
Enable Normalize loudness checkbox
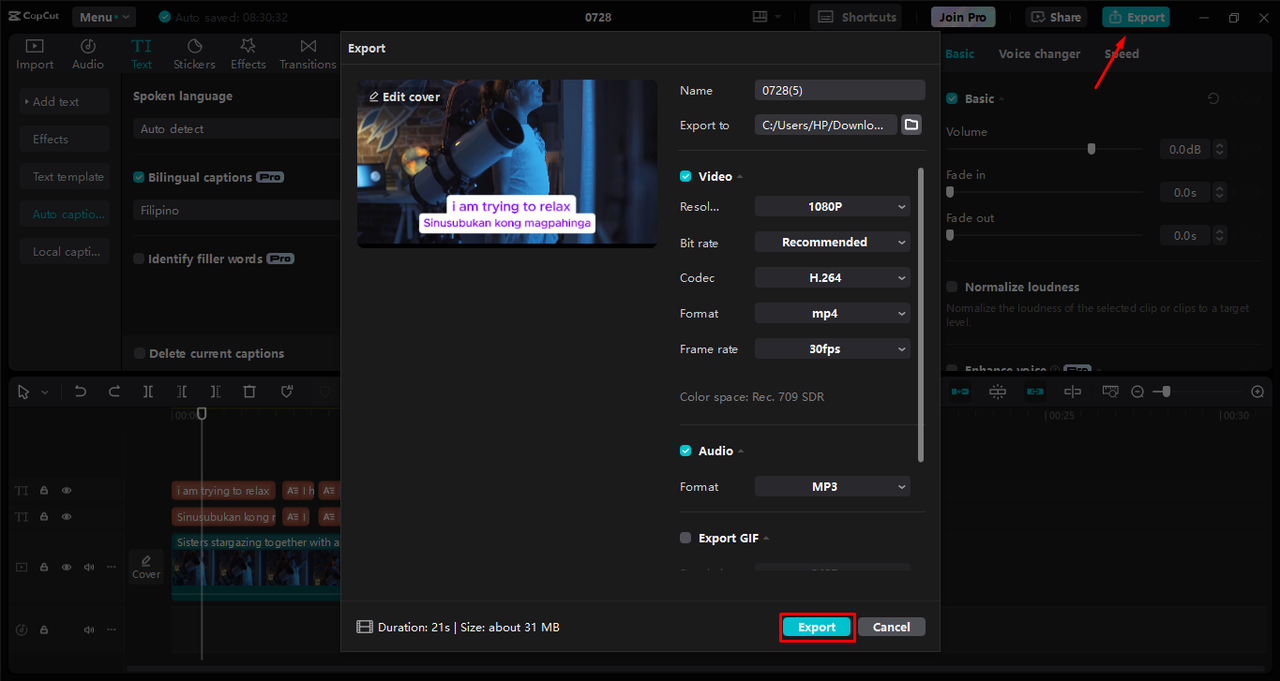952,287
